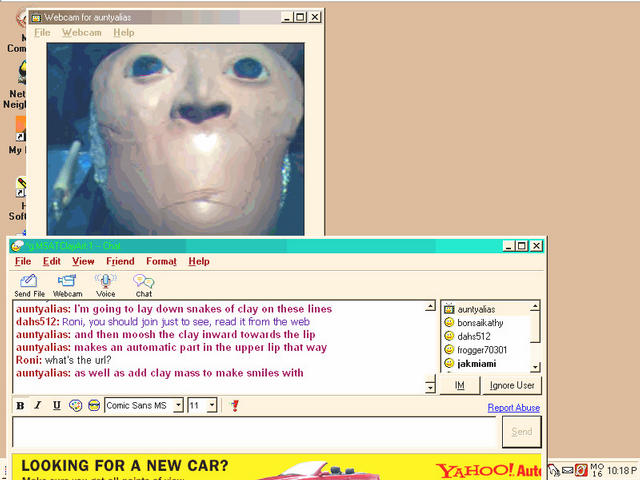This screenshot has width=640, height=480.
Task: Open the View menu in chat window
Action: [x=83, y=261]
